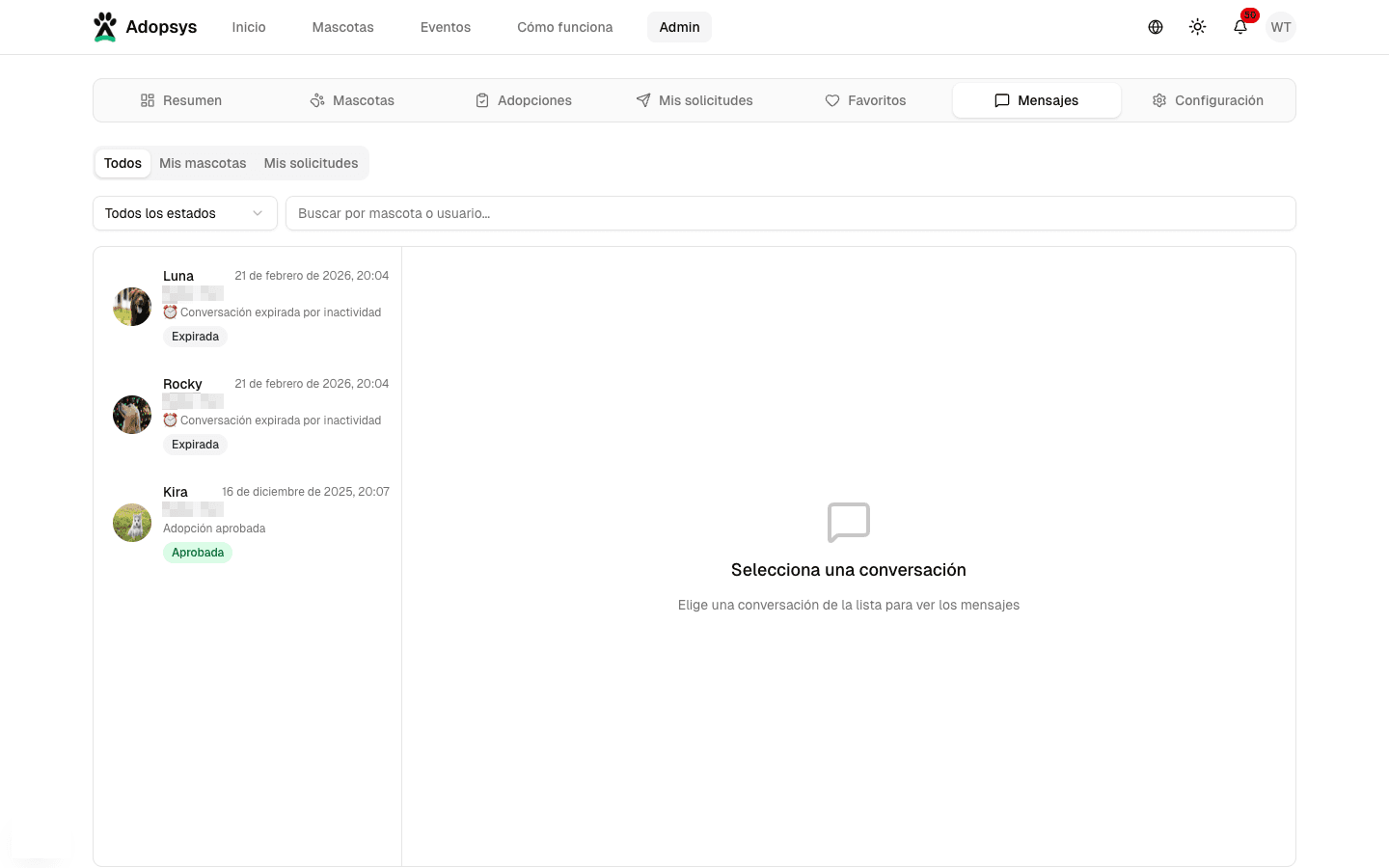Open the WT profile avatar
The width and height of the screenshot is (1389, 868).
pyautogui.click(x=1280, y=27)
